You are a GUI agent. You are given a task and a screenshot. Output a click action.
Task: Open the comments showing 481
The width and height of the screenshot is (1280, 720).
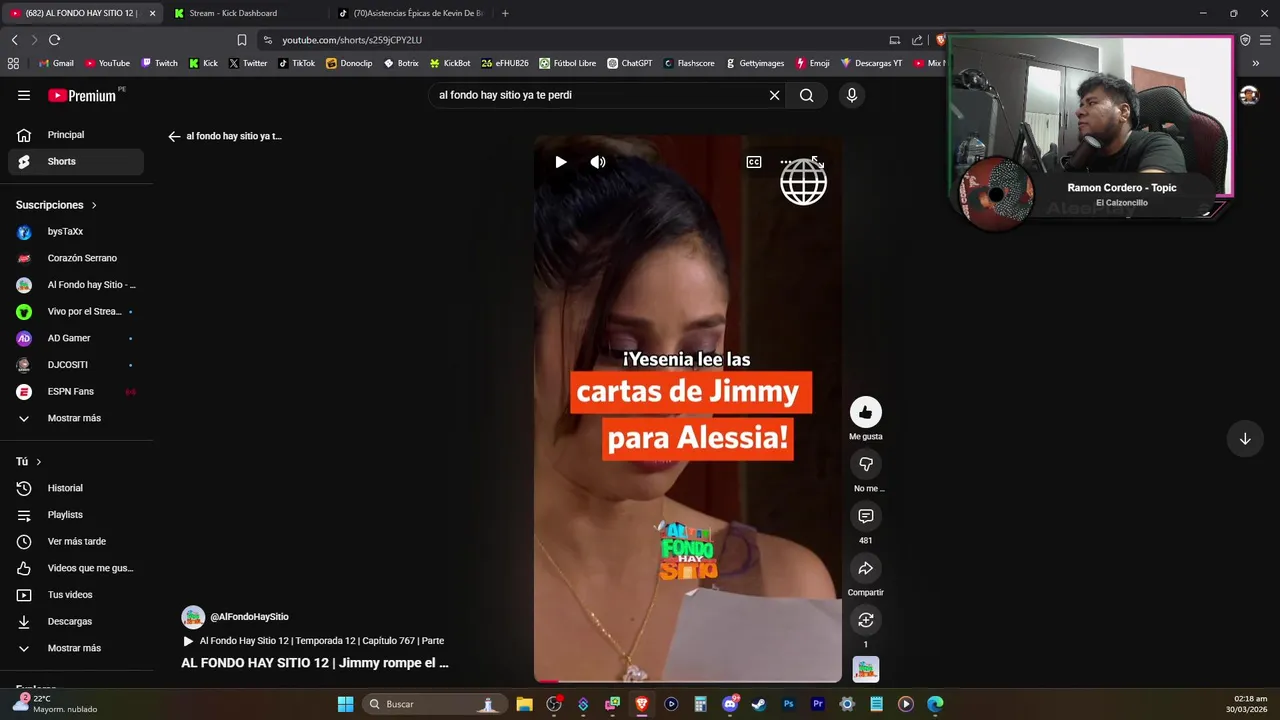866,516
